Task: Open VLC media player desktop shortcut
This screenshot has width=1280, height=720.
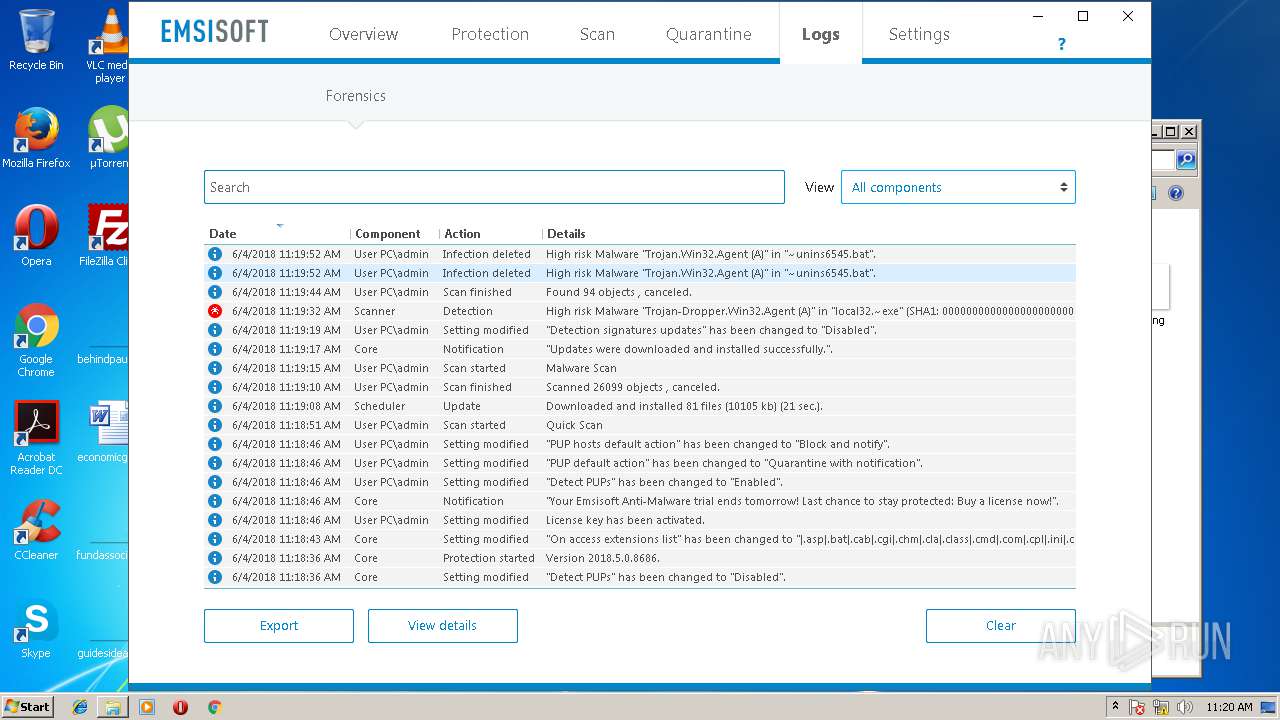Action: [x=108, y=45]
